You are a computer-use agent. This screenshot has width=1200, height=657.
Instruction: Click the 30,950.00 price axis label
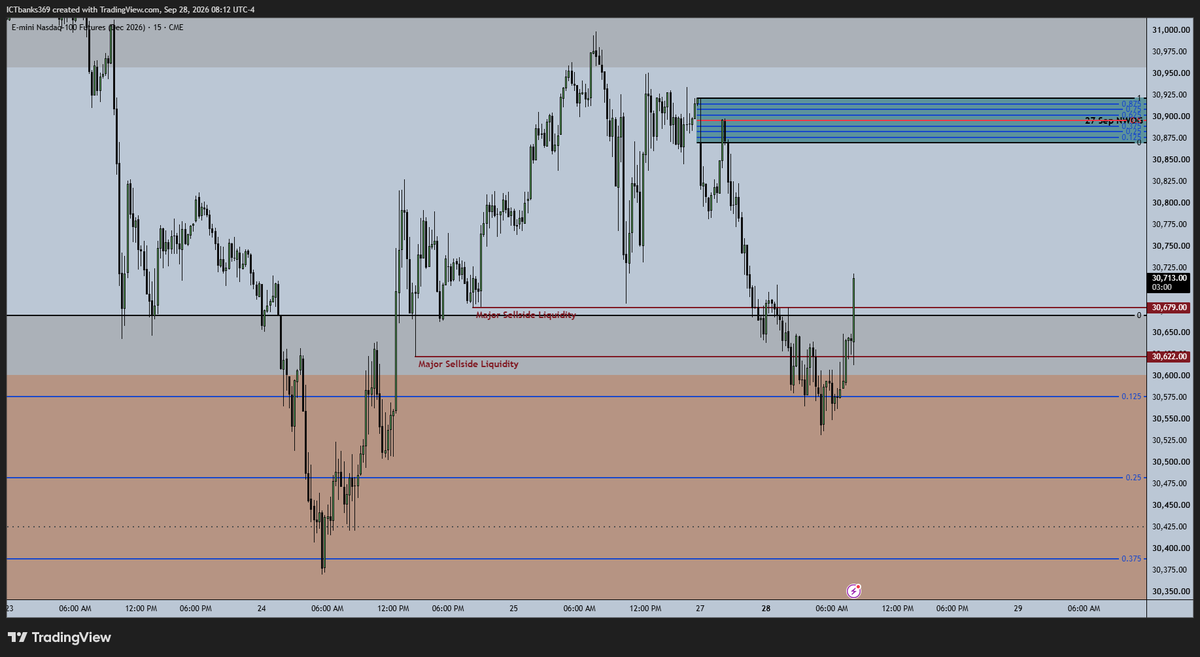click(1171, 73)
